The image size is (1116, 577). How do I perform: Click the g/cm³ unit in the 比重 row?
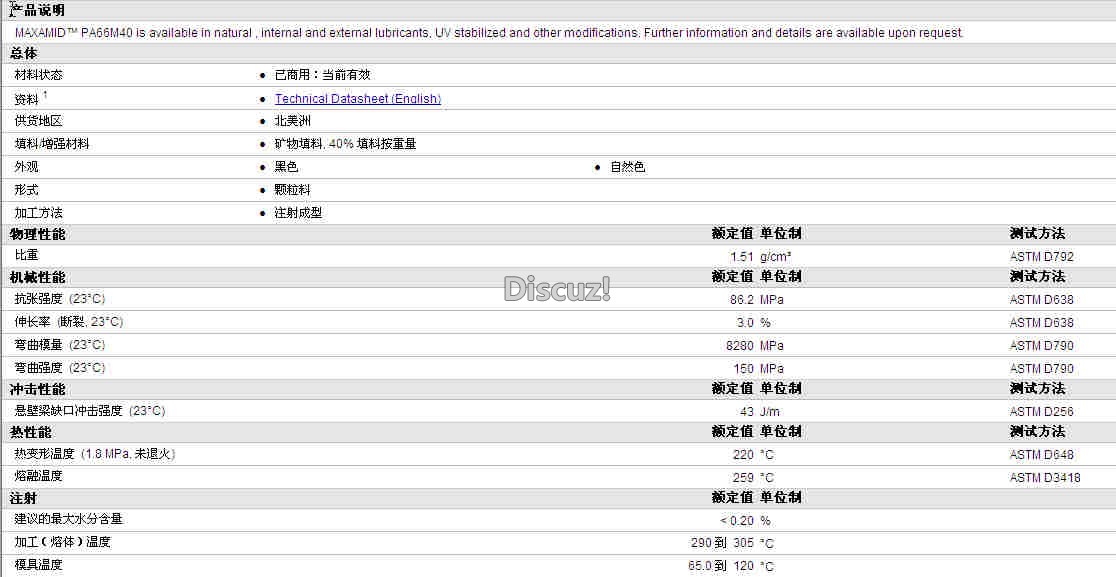click(x=775, y=257)
